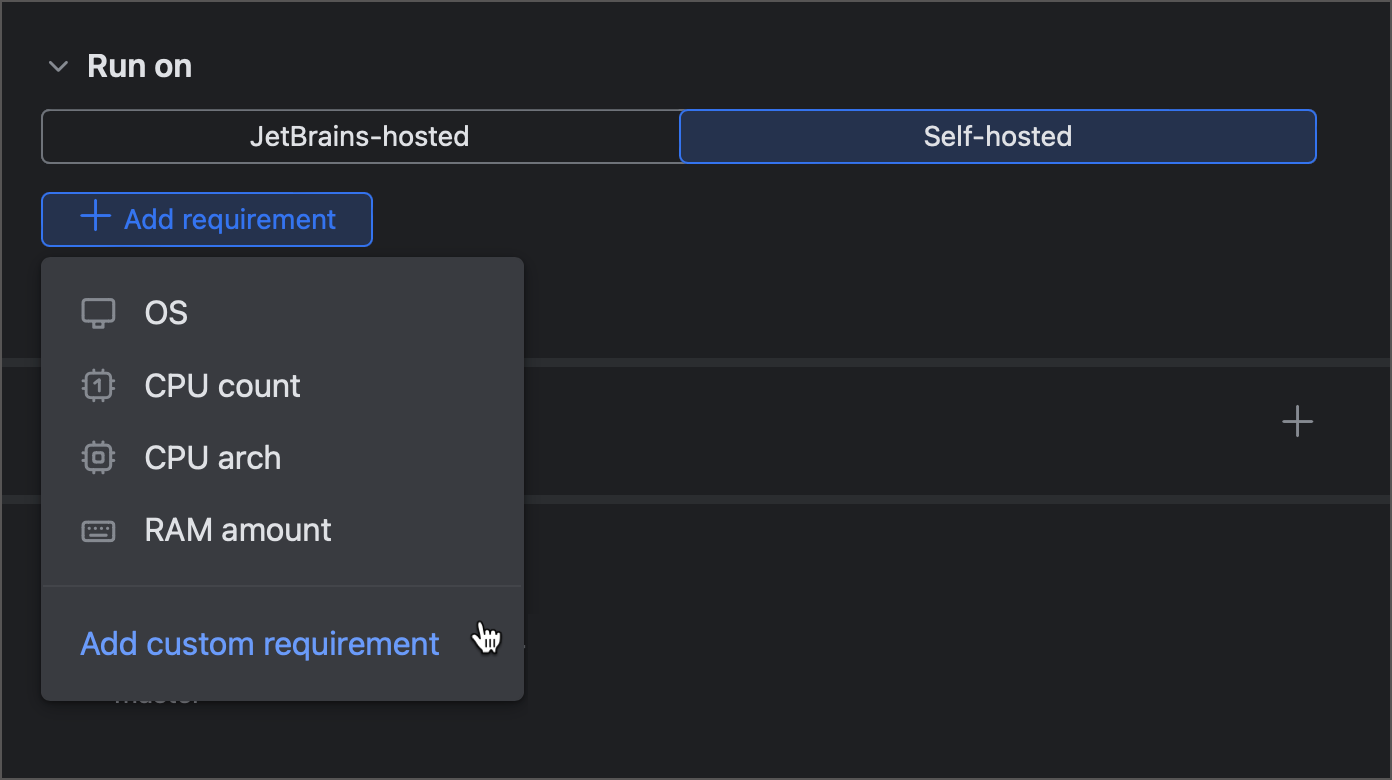Screen dimensions: 1392x780
Task: Select CPU count from the menu
Action: pos(222,385)
